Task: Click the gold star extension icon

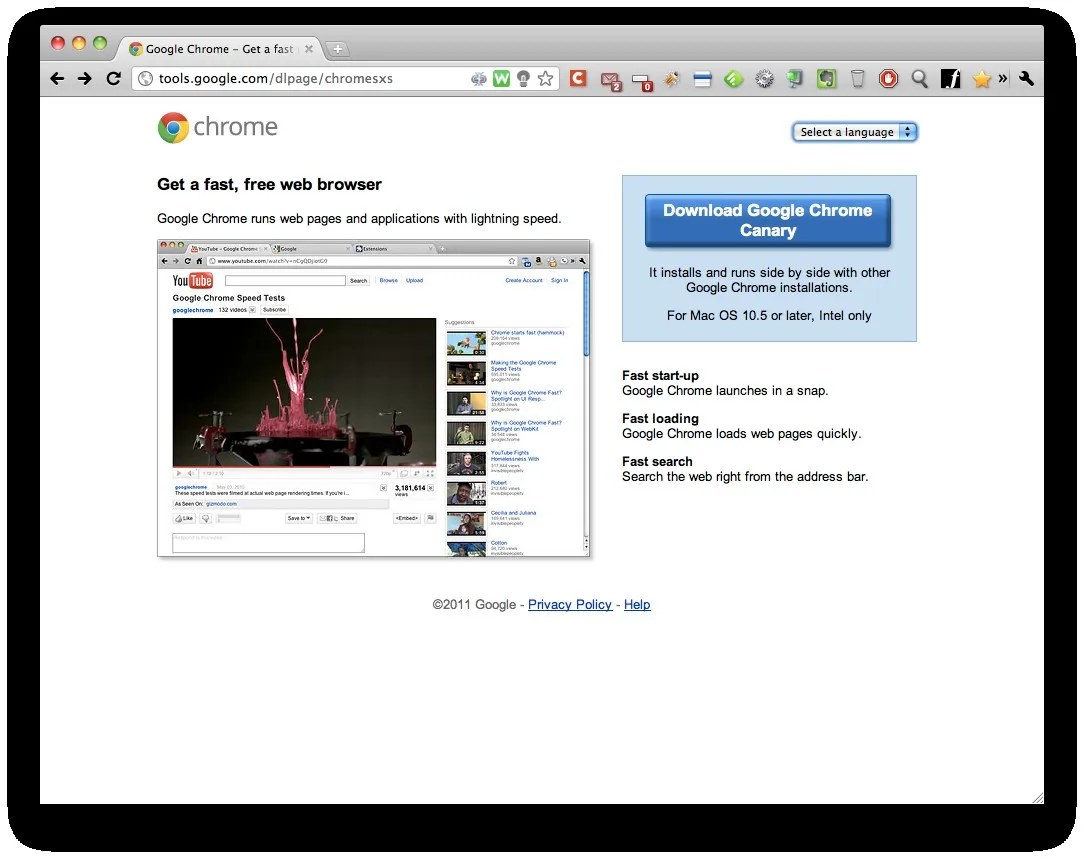Action: [981, 79]
